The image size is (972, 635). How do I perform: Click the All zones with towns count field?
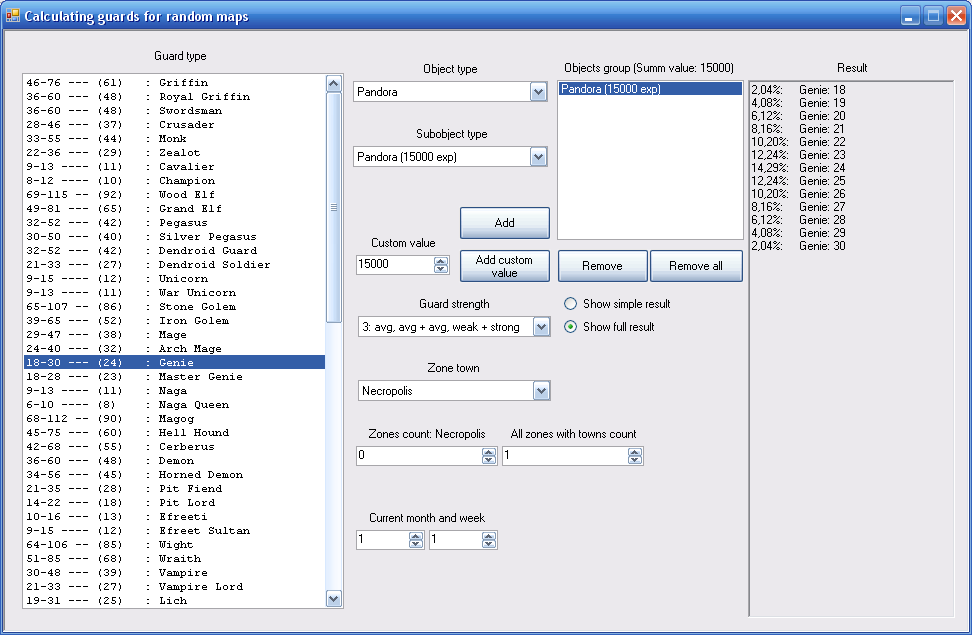pos(565,456)
